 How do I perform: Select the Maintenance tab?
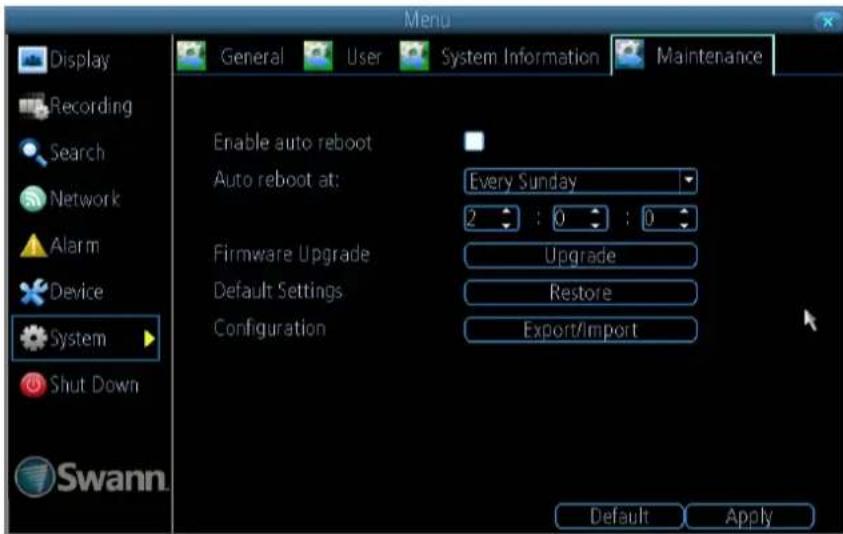tap(692, 55)
